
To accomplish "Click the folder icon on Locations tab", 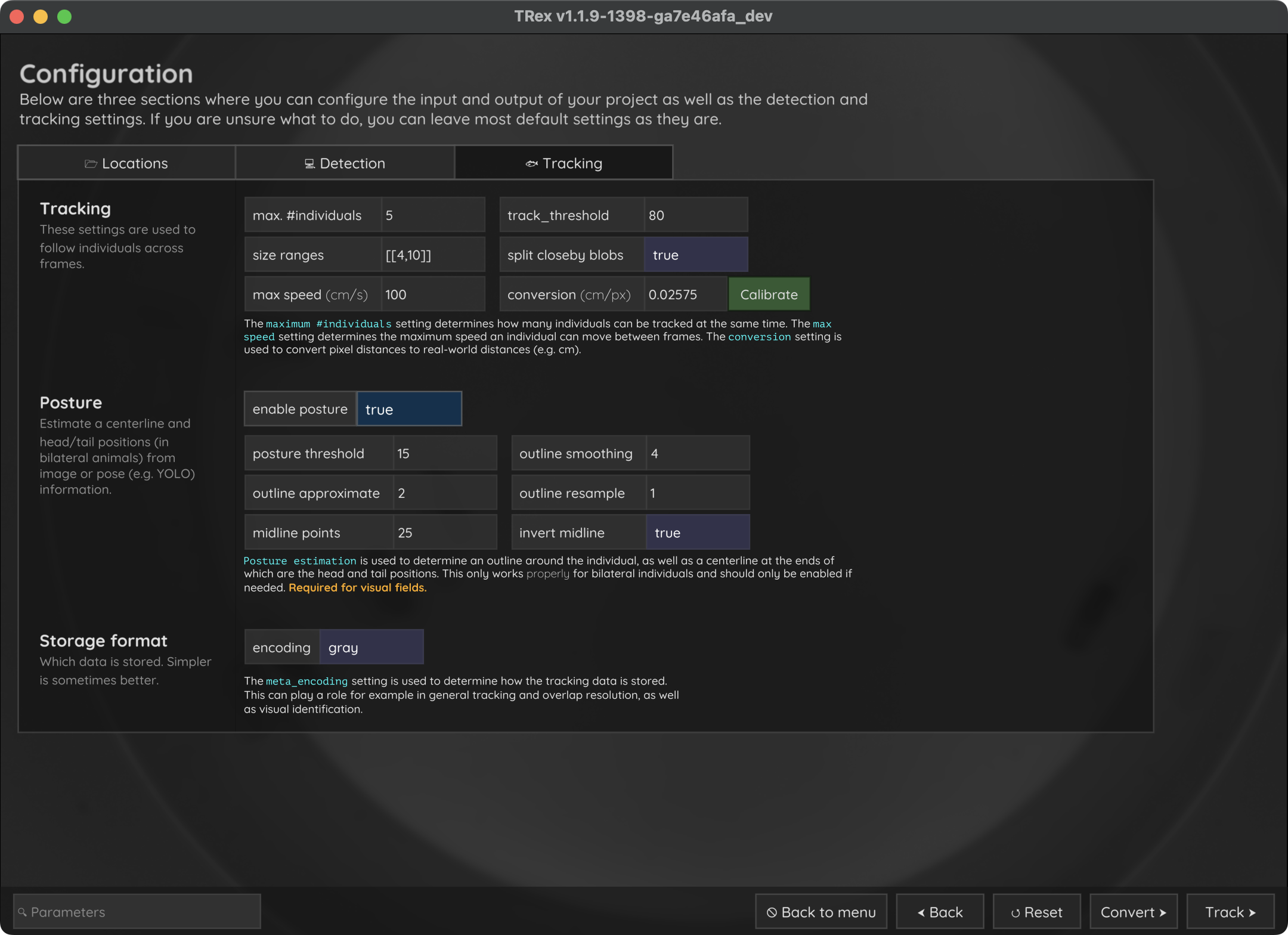I will [x=91, y=163].
